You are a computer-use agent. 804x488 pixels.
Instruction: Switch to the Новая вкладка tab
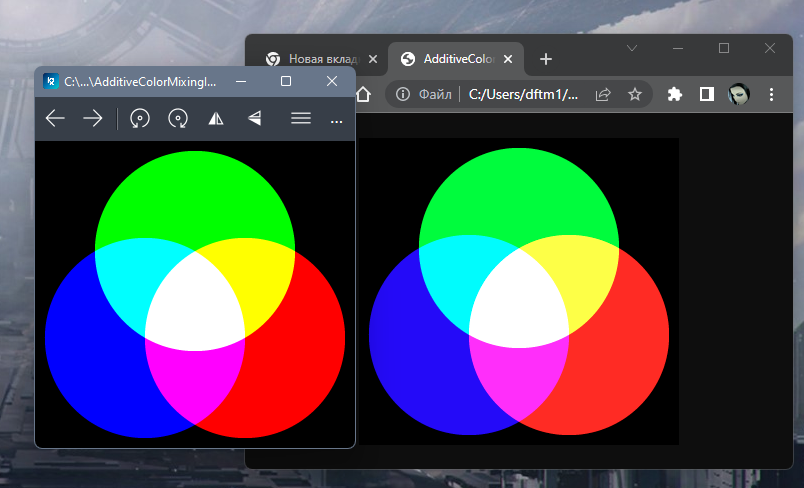[x=314, y=59]
